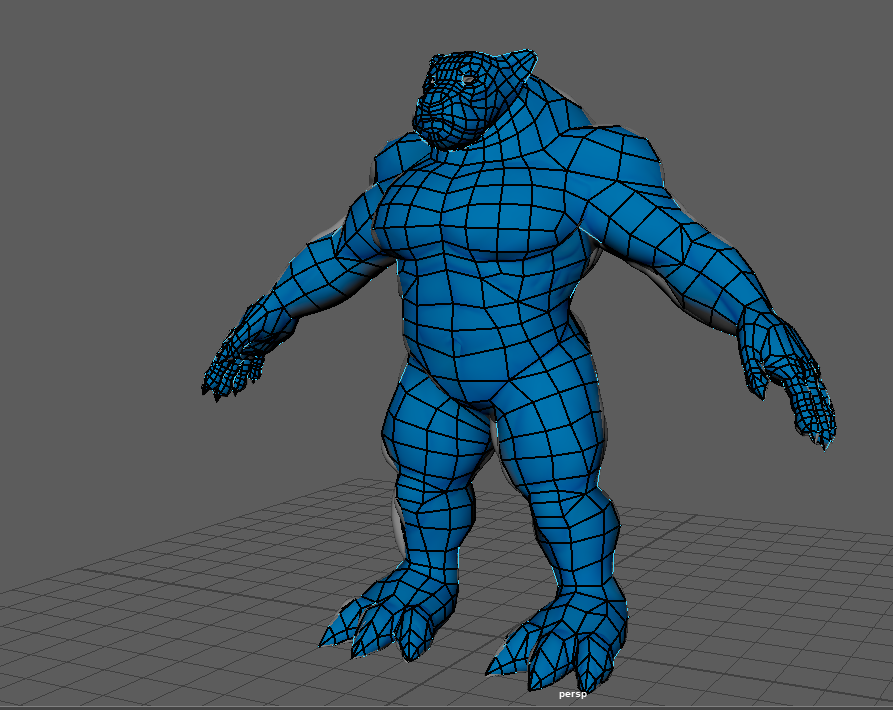
Task: Click the "persp" camera label
Action: point(572,694)
